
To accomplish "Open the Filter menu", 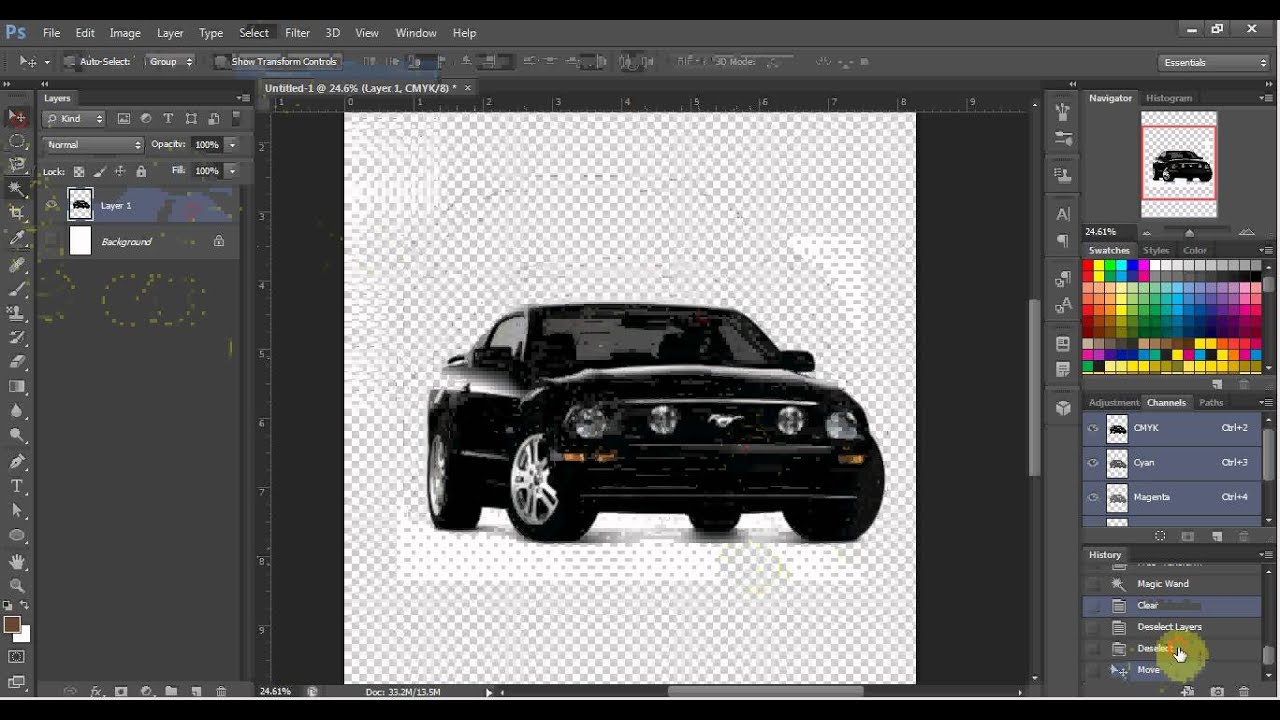I will point(297,33).
